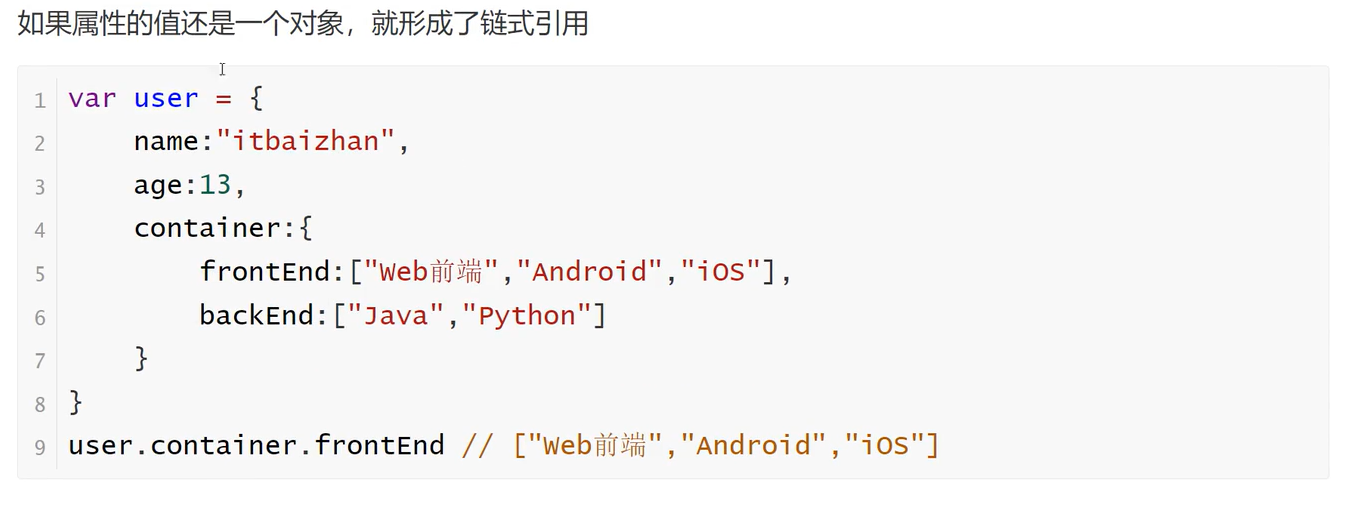Click the 'user' variable name on line 1

[166, 98]
